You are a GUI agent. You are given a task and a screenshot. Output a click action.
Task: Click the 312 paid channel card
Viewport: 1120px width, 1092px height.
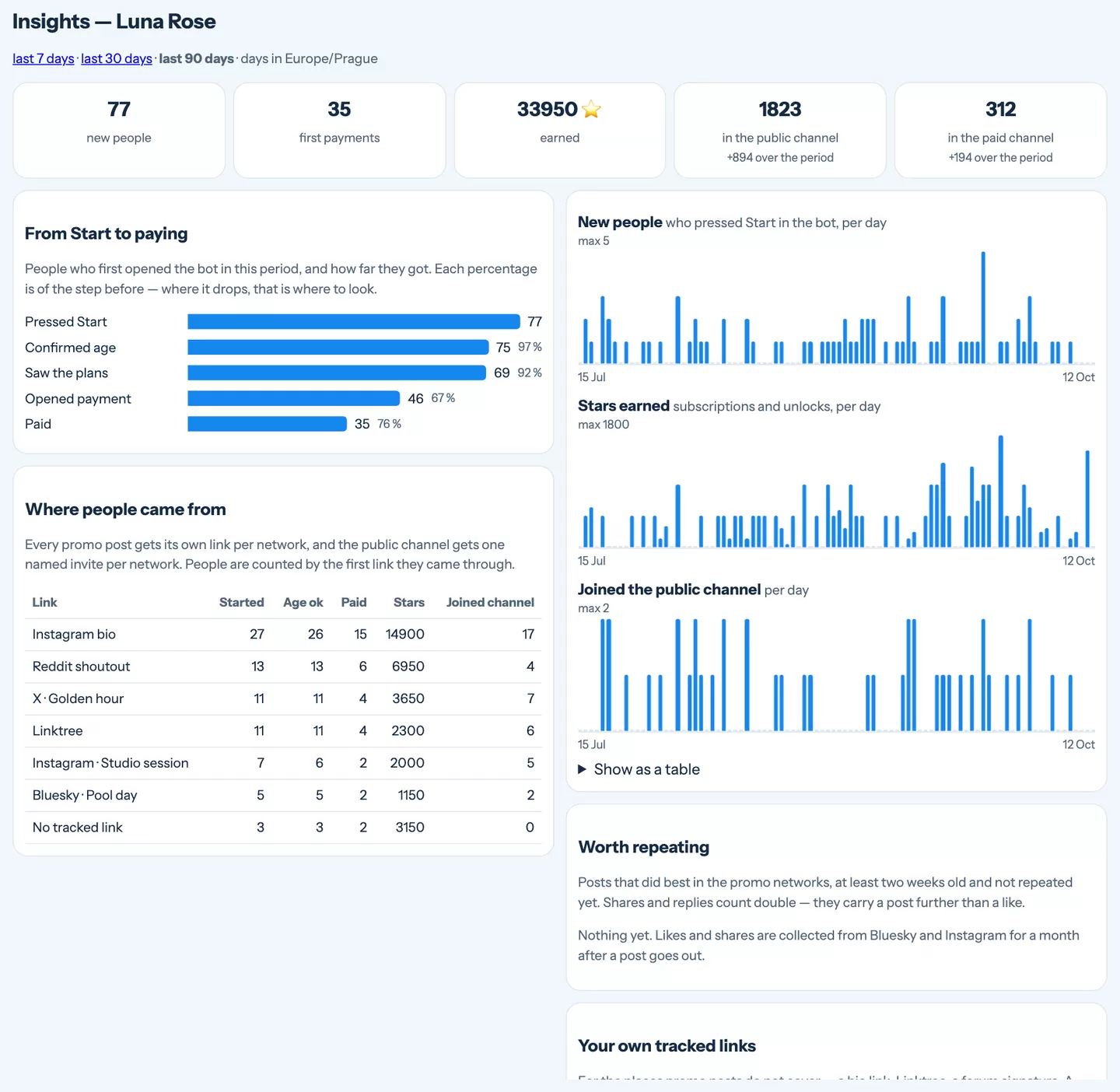click(1000, 131)
